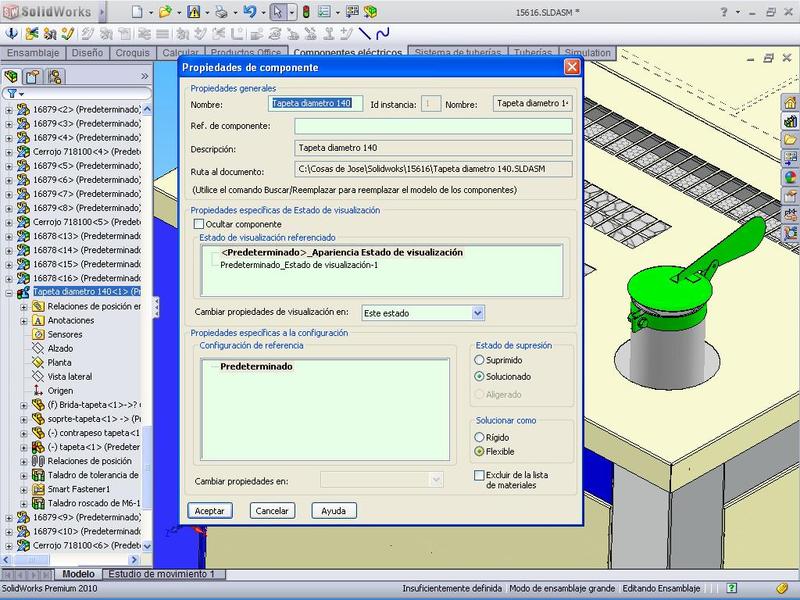Select the Spline curve tool
Screen dimensions: 800x600
coord(383,34)
